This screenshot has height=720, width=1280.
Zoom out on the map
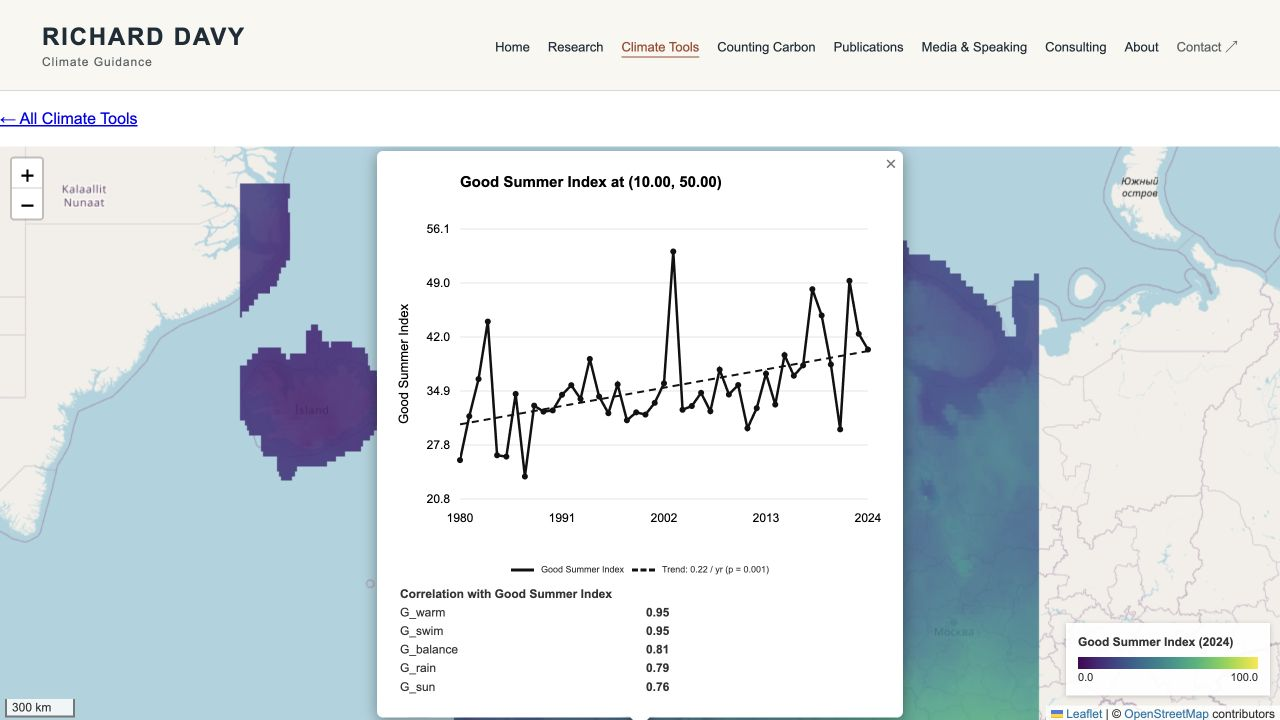pos(27,205)
